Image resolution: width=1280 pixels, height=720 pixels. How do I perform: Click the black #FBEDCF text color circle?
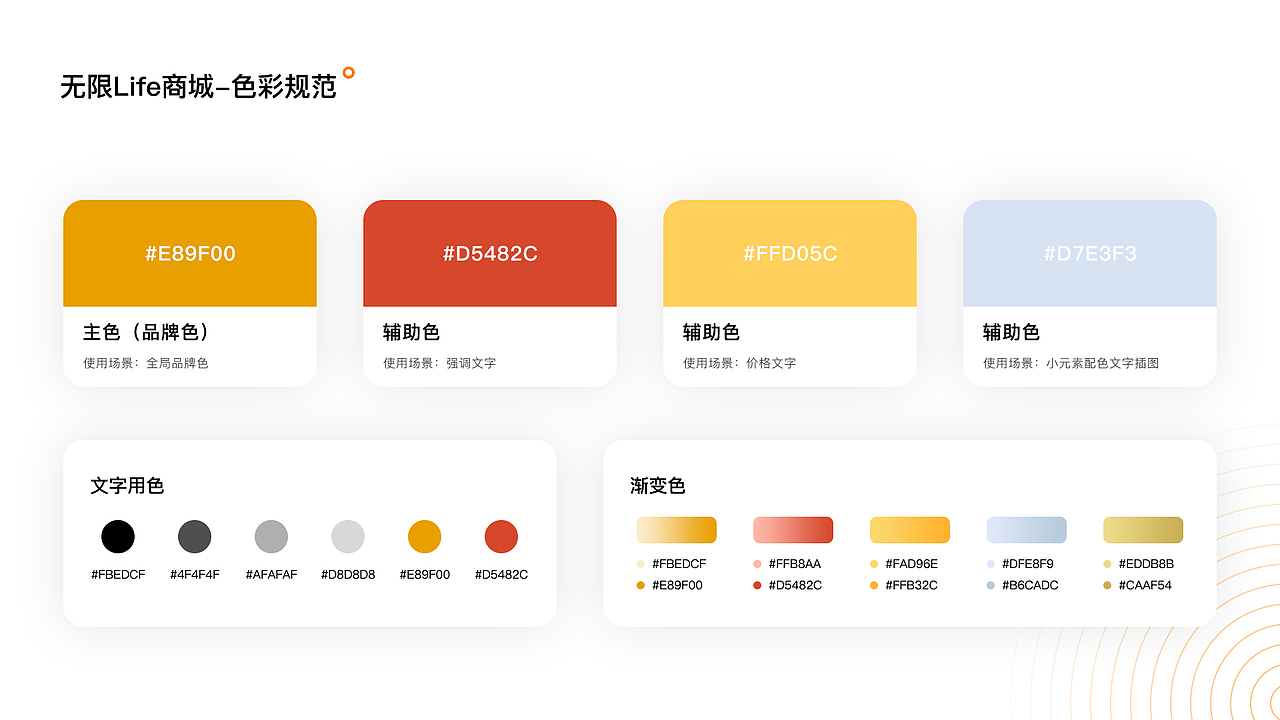pyautogui.click(x=118, y=536)
